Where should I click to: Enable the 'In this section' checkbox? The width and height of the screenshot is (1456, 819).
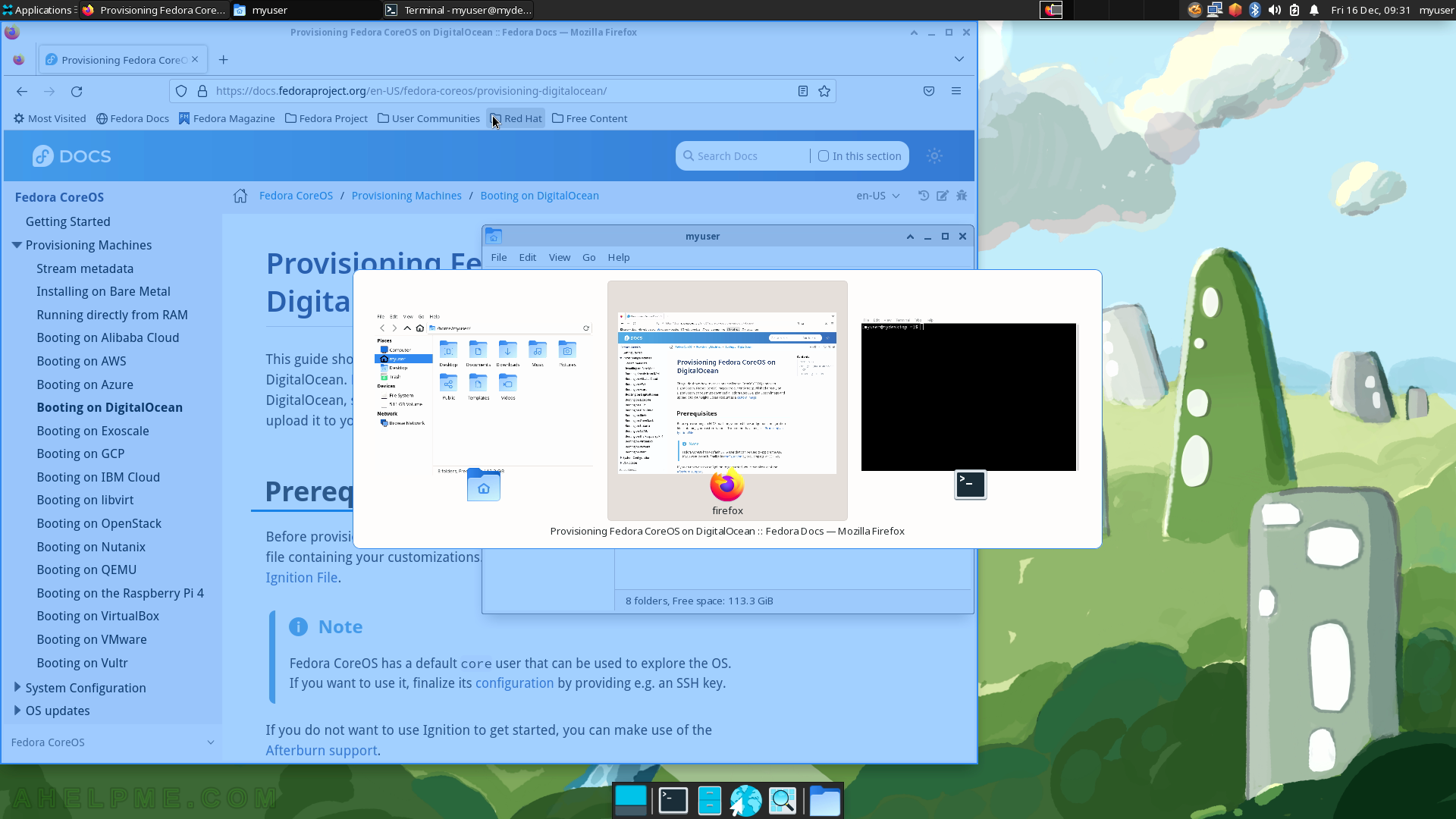[824, 156]
